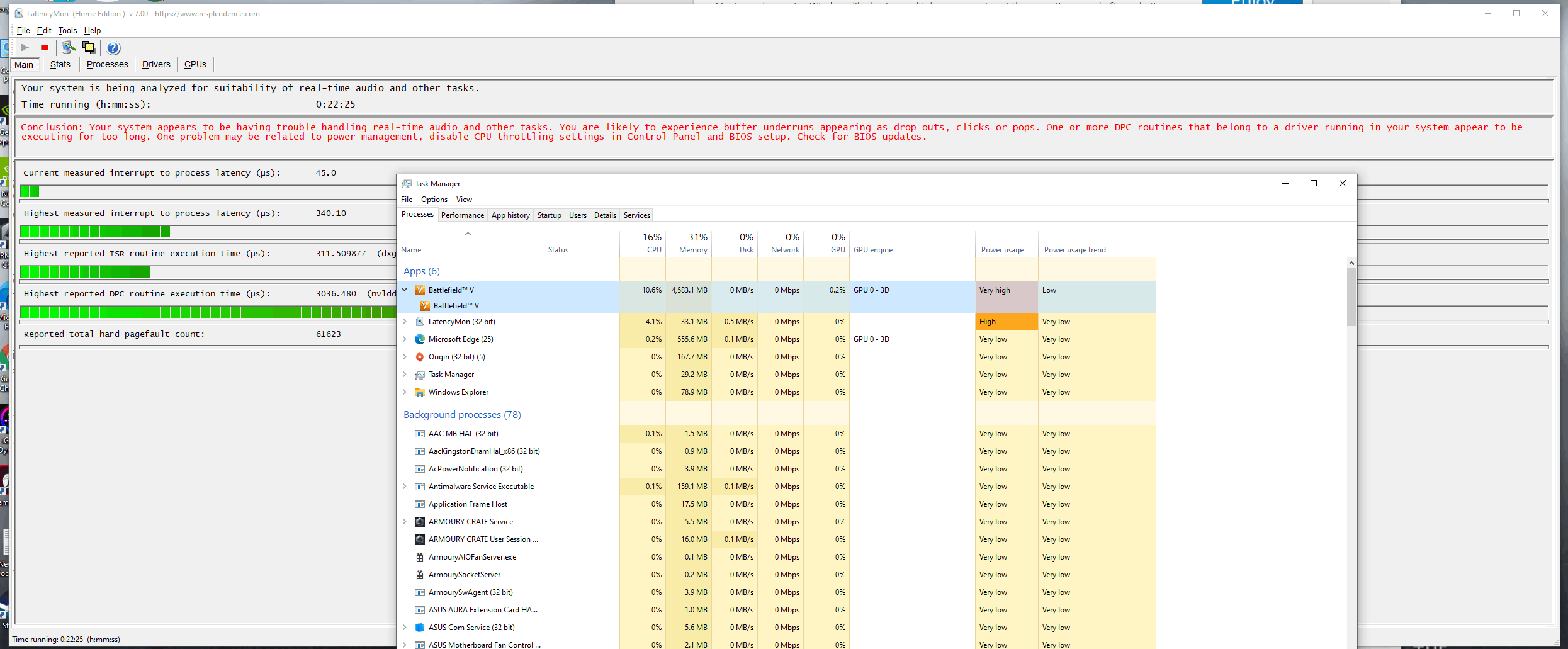Viewport: 1568px width, 649px height.
Task: Open Task Manager's Options menu
Action: coord(434,200)
